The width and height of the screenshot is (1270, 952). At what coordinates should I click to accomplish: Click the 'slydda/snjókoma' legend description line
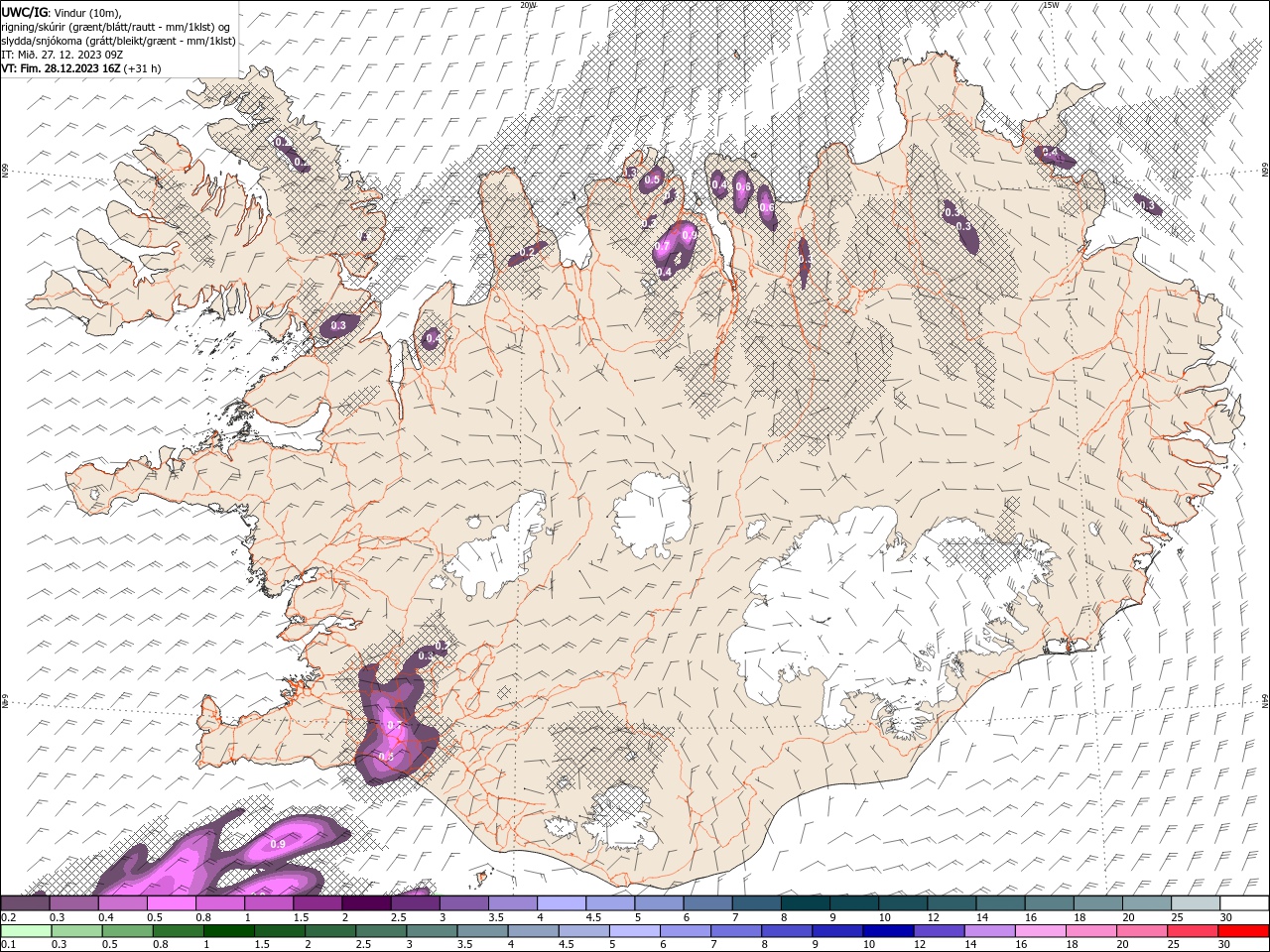(x=118, y=41)
